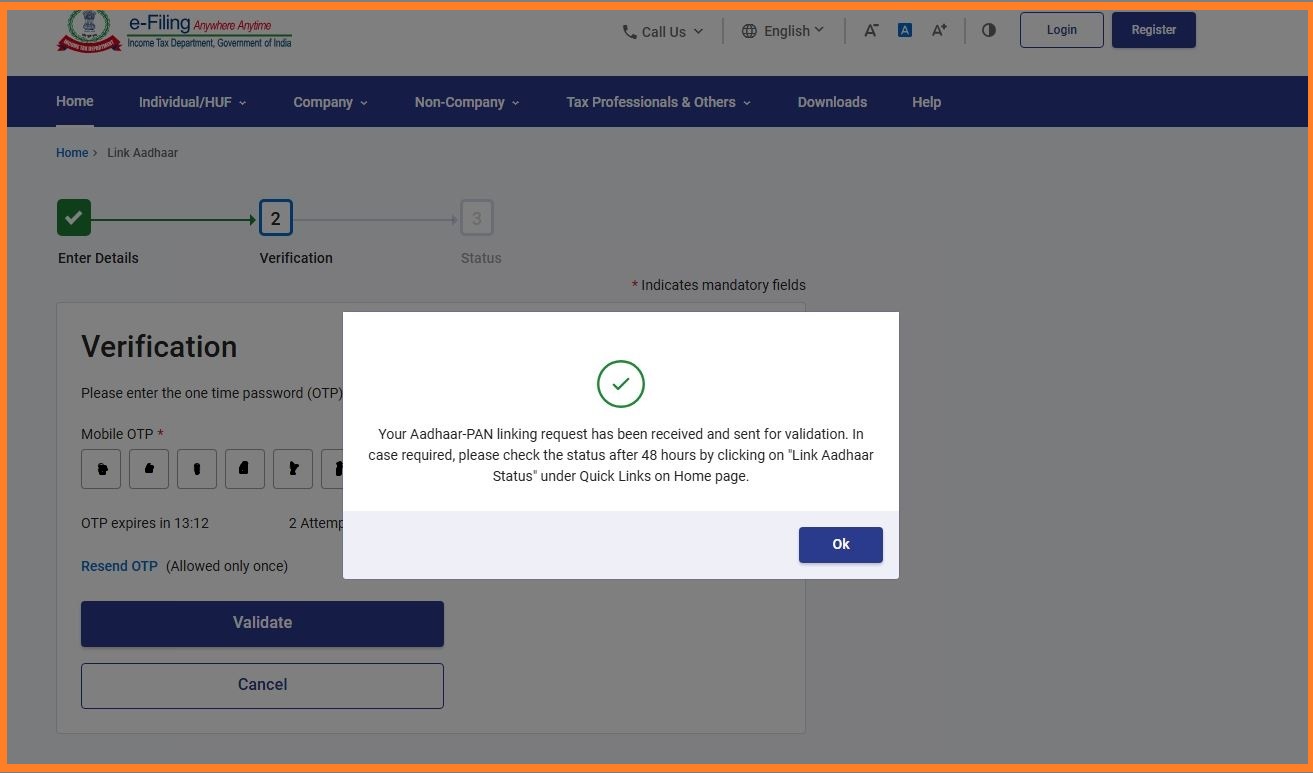The height and width of the screenshot is (773, 1313).
Task: Expand the Individual/HUF menu
Action: point(192,102)
